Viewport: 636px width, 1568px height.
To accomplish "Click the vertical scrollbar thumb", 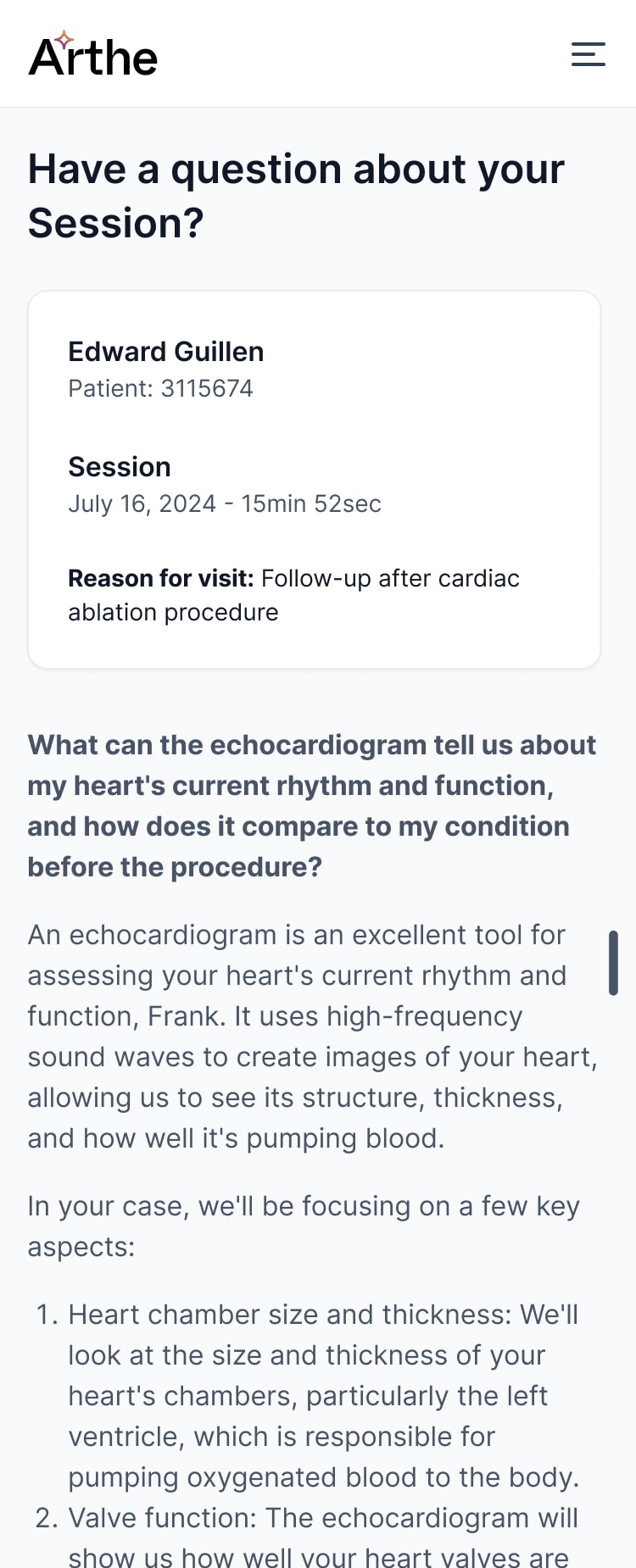I will [x=613, y=963].
